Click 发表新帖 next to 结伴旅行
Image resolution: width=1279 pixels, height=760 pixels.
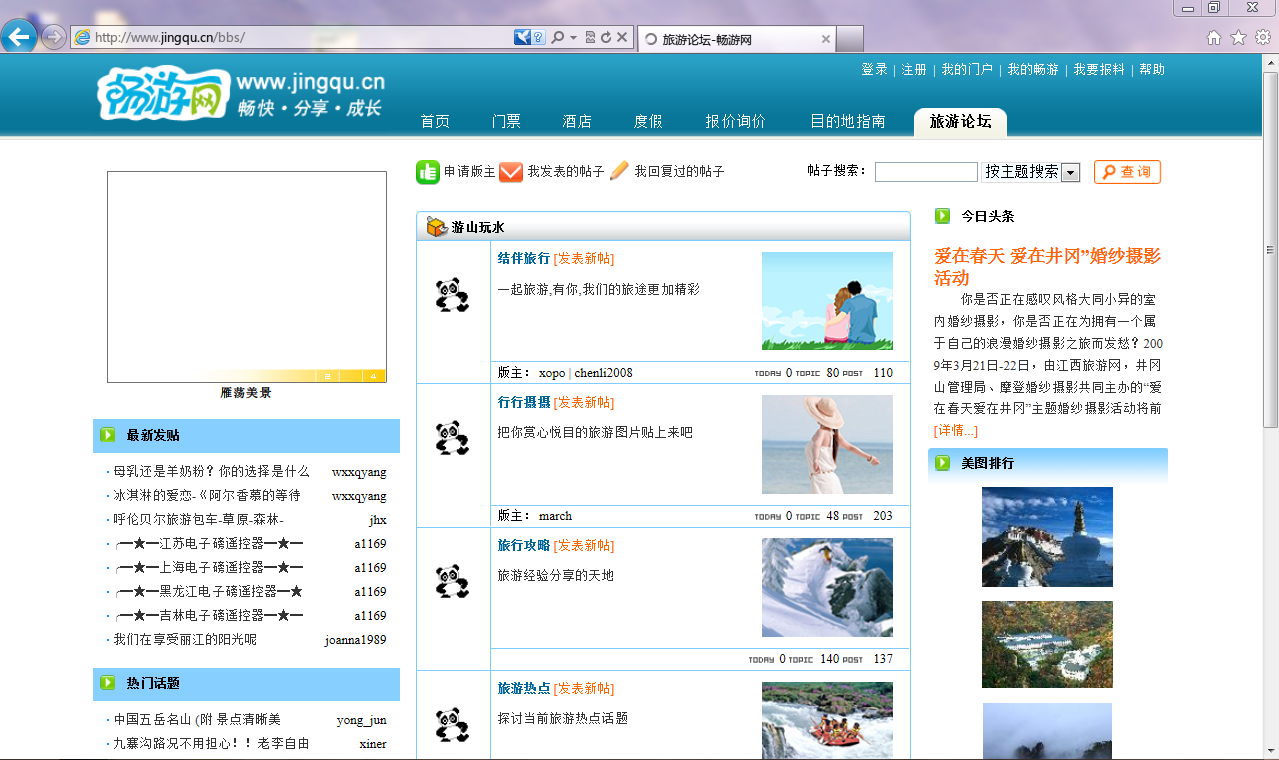click(584, 258)
